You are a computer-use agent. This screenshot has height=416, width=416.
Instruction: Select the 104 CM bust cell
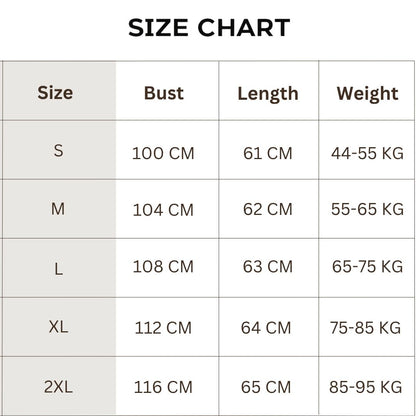click(x=163, y=210)
